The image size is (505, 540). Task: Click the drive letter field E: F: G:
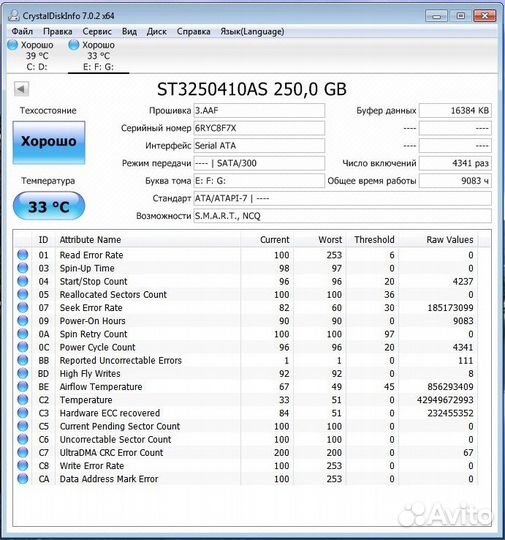point(259,181)
